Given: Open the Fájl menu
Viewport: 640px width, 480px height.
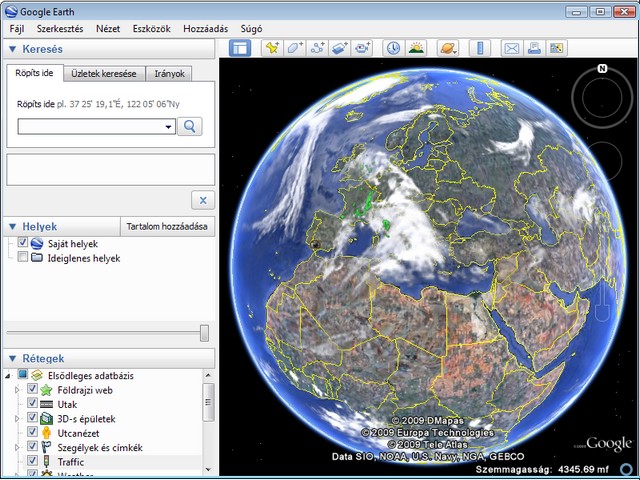Looking at the screenshot, I should tap(17, 29).
